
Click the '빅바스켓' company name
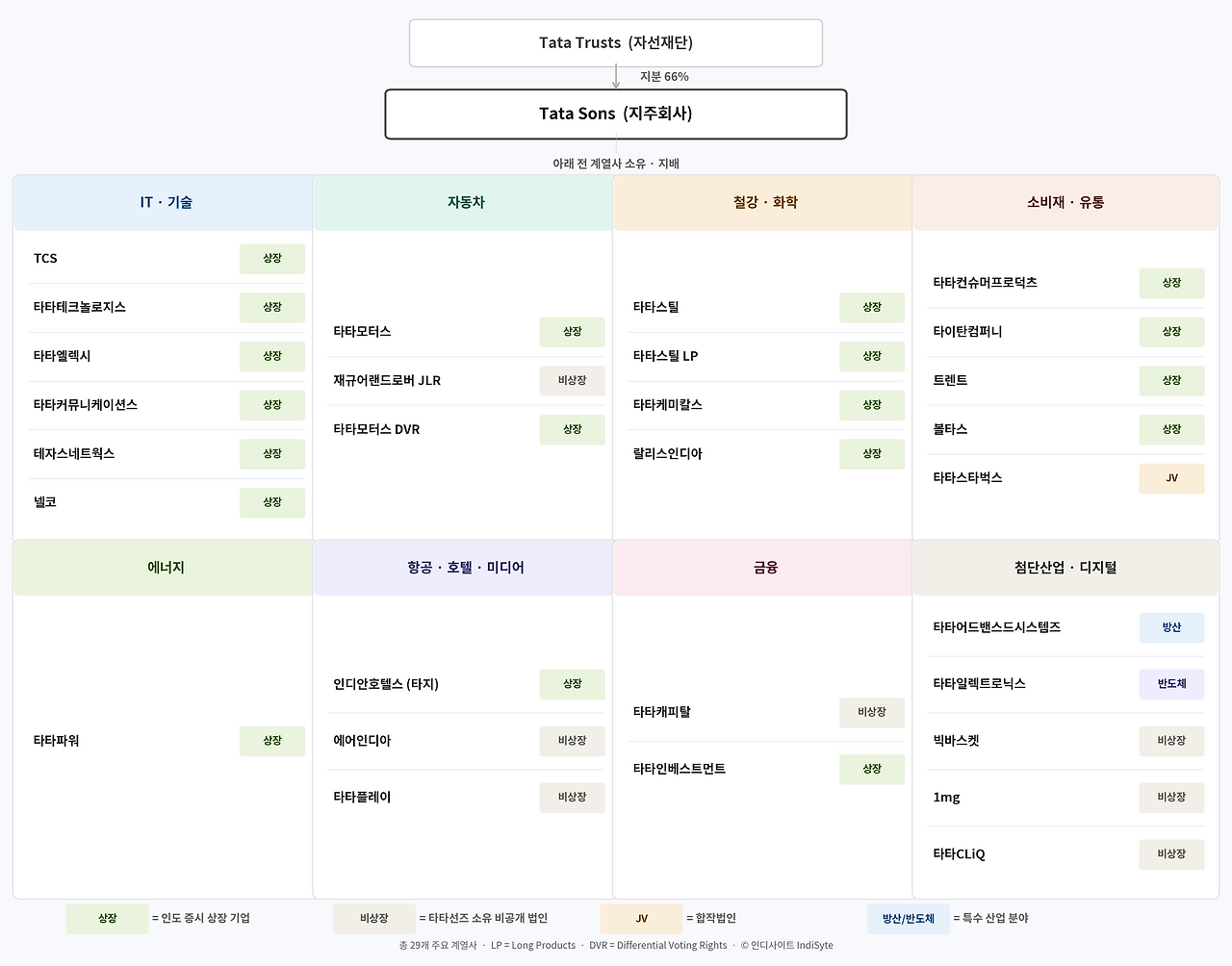coord(956,741)
